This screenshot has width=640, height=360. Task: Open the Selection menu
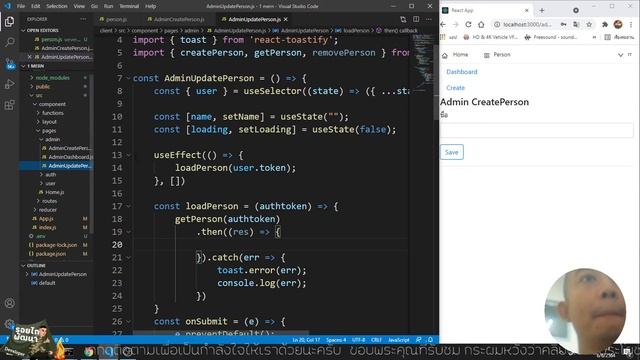point(57,6)
